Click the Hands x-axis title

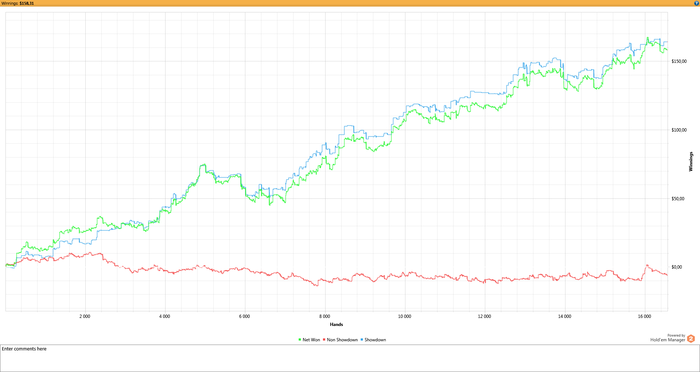click(x=336, y=324)
